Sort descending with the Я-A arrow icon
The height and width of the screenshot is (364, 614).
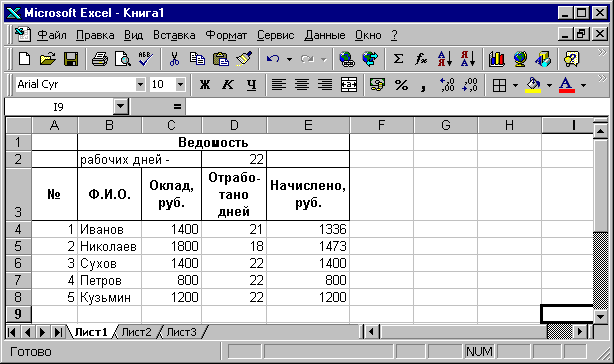click(x=468, y=59)
